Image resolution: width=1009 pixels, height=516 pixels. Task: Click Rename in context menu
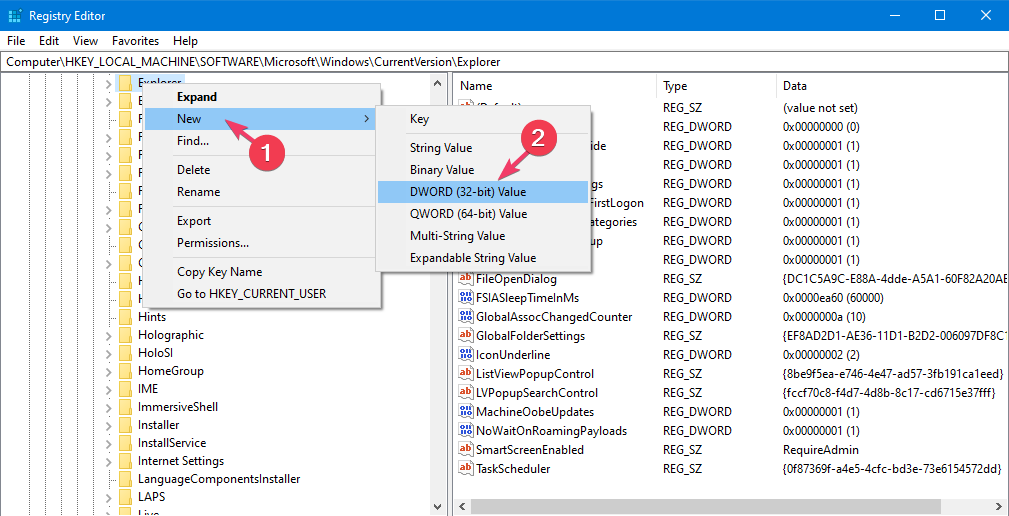(x=260, y=192)
